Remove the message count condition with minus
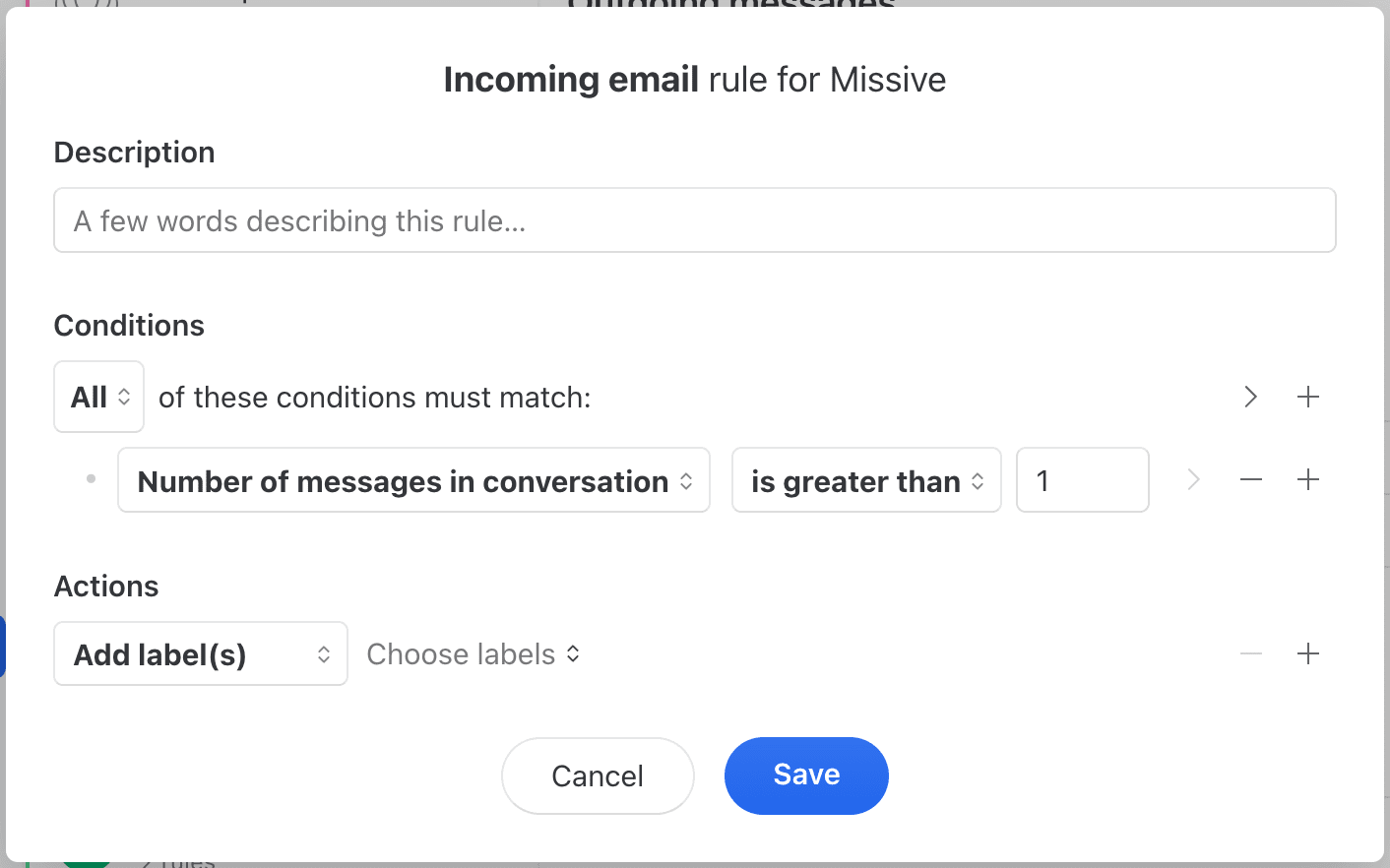The height and width of the screenshot is (868, 1390). tap(1250, 480)
